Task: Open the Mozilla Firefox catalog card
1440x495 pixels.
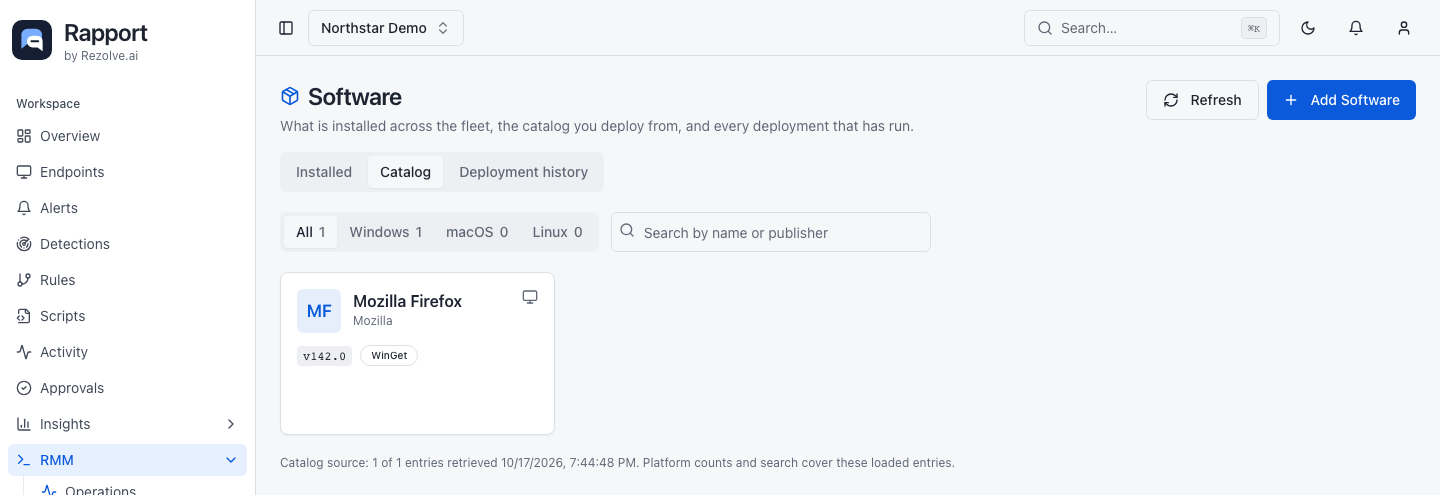Action: click(417, 353)
